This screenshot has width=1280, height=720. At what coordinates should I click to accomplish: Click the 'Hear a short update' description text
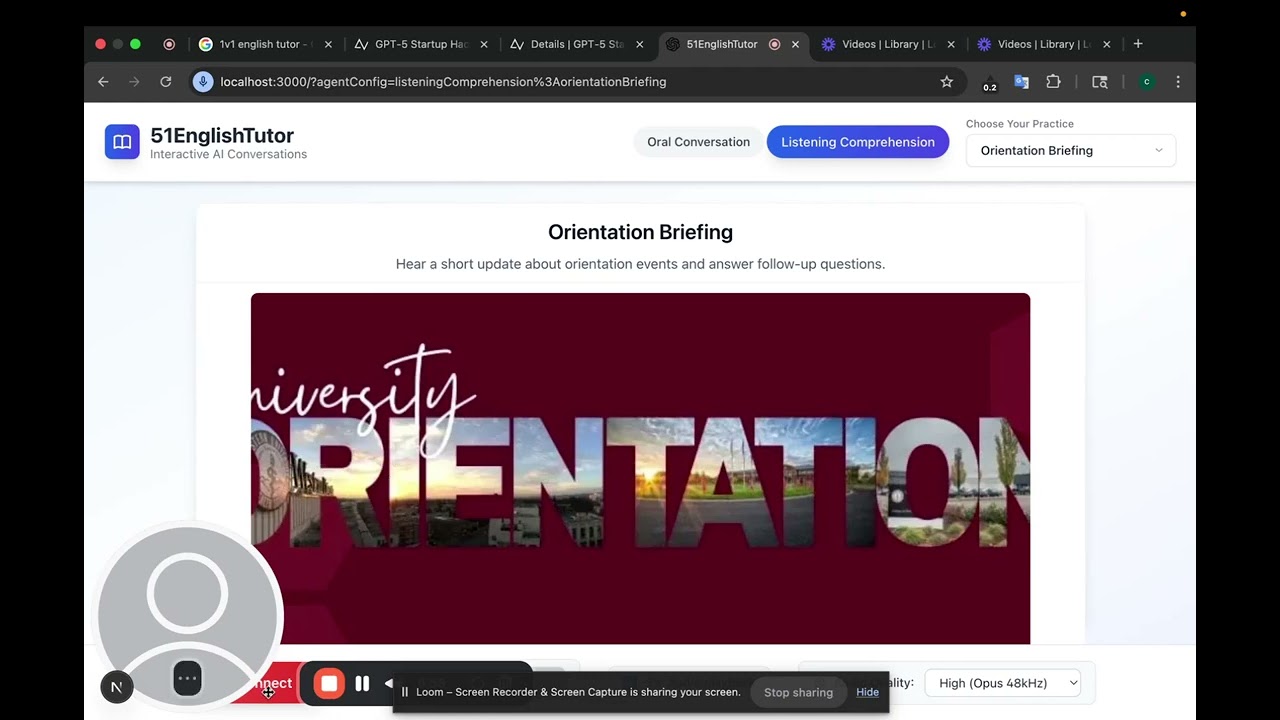(x=640, y=264)
